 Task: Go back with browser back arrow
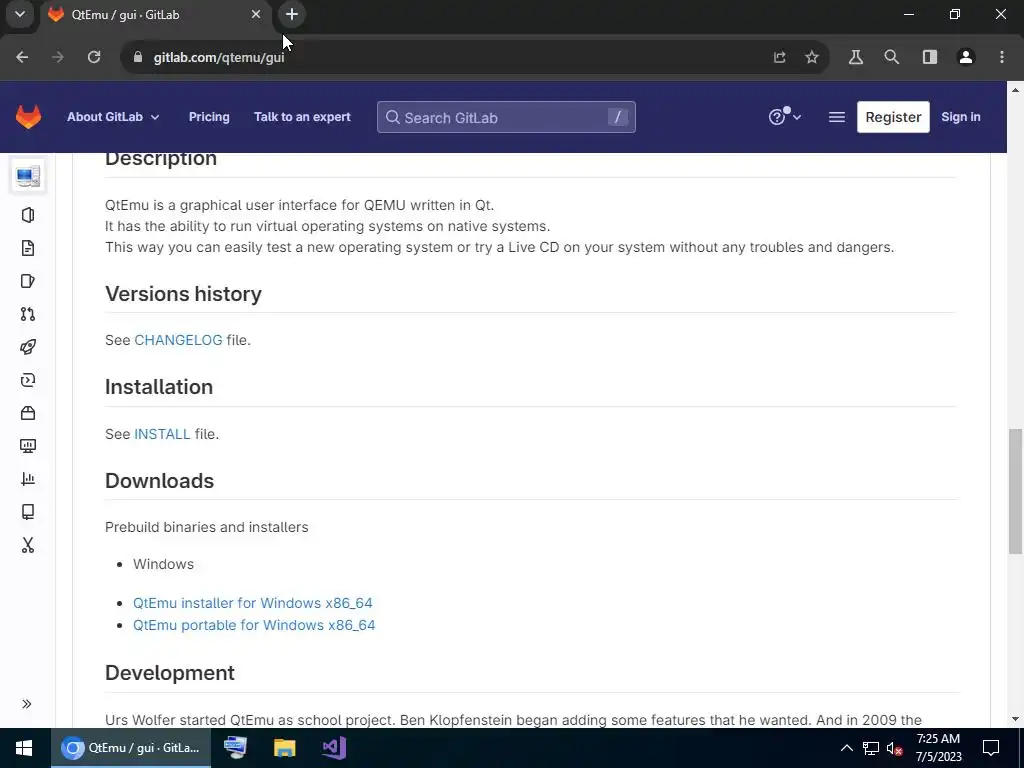pos(22,57)
